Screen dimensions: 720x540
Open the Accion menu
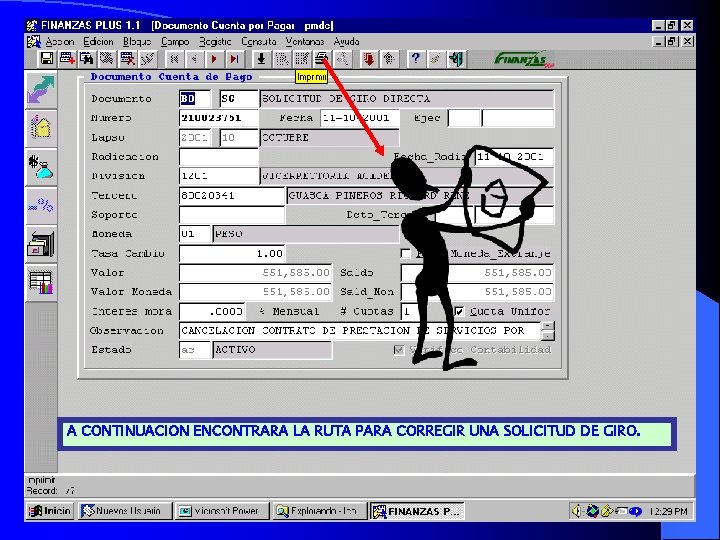point(60,42)
